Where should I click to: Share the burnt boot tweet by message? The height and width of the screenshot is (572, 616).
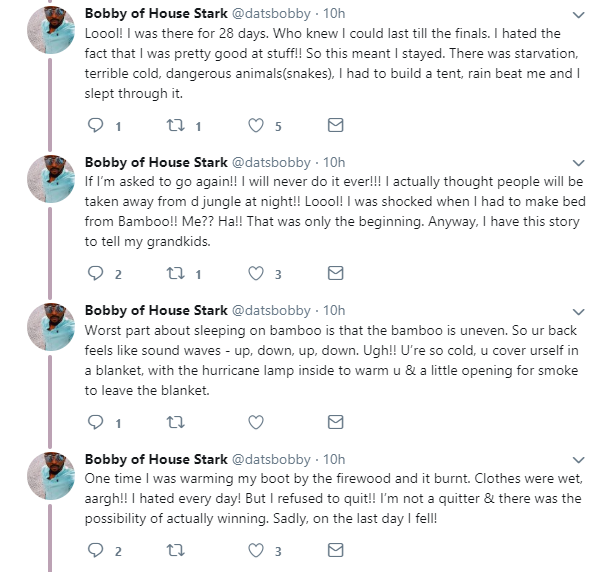(x=336, y=550)
